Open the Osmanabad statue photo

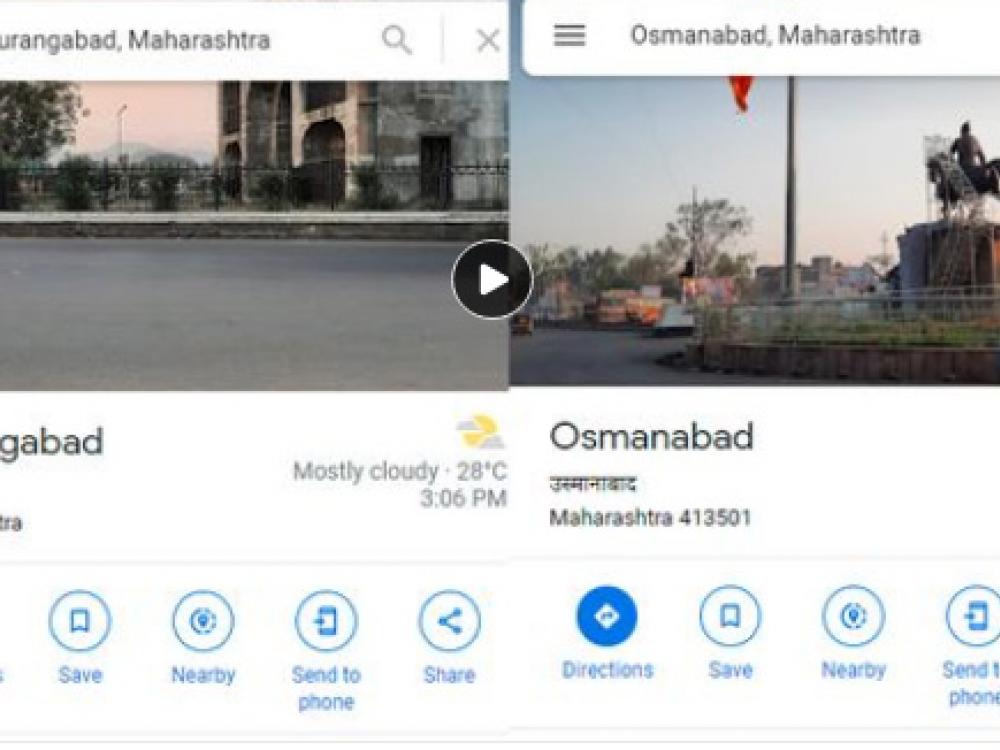[x=755, y=230]
